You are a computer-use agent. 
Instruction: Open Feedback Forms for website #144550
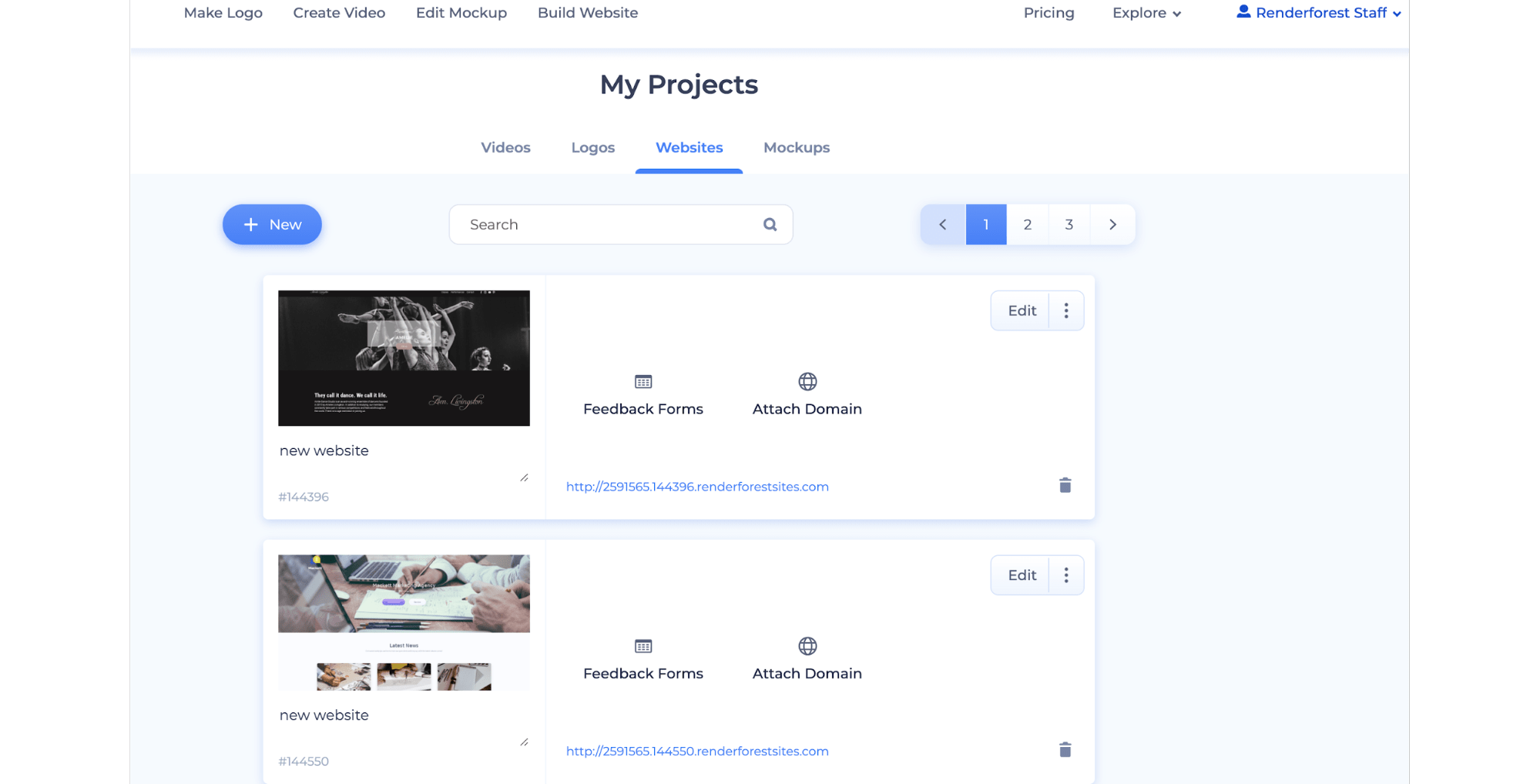(x=643, y=658)
